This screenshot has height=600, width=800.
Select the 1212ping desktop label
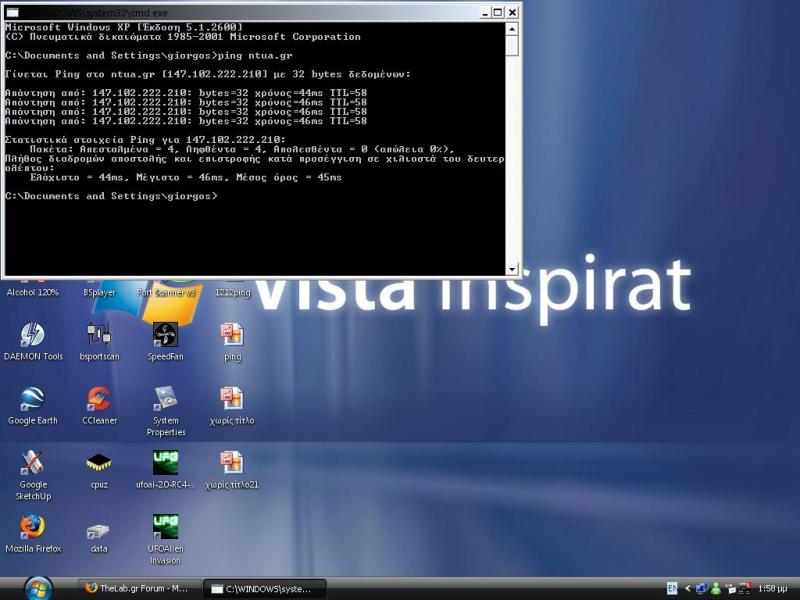[x=233, y=292]
